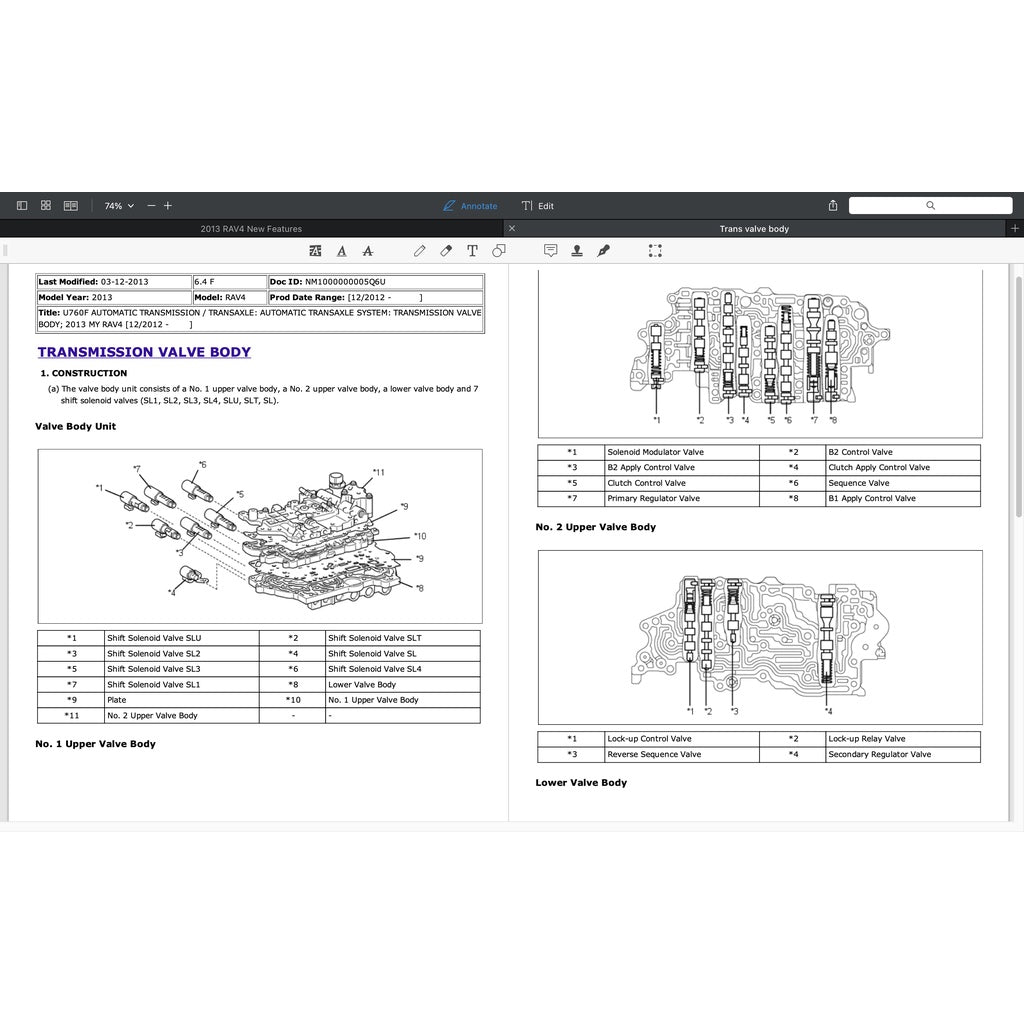
Task: Switch to page thumbnails grid view
Action: pos(46,206)
